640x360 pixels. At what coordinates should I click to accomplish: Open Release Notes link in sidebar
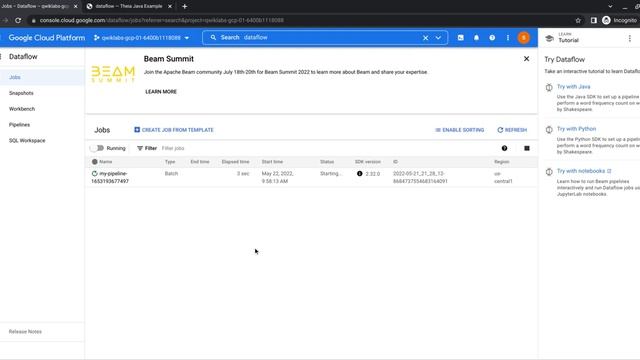pos(25,332)
